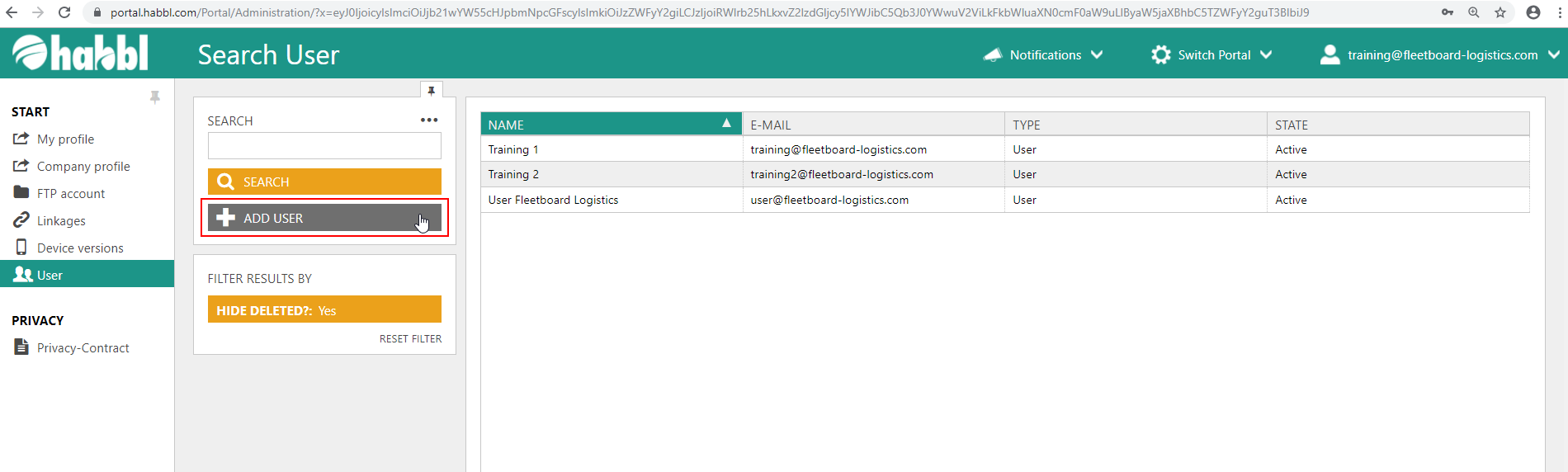This screenshot has height=472, width=1568.
Task: Open the search options three-dots menu
Action: pyautogui.click(x=429, y=120)
